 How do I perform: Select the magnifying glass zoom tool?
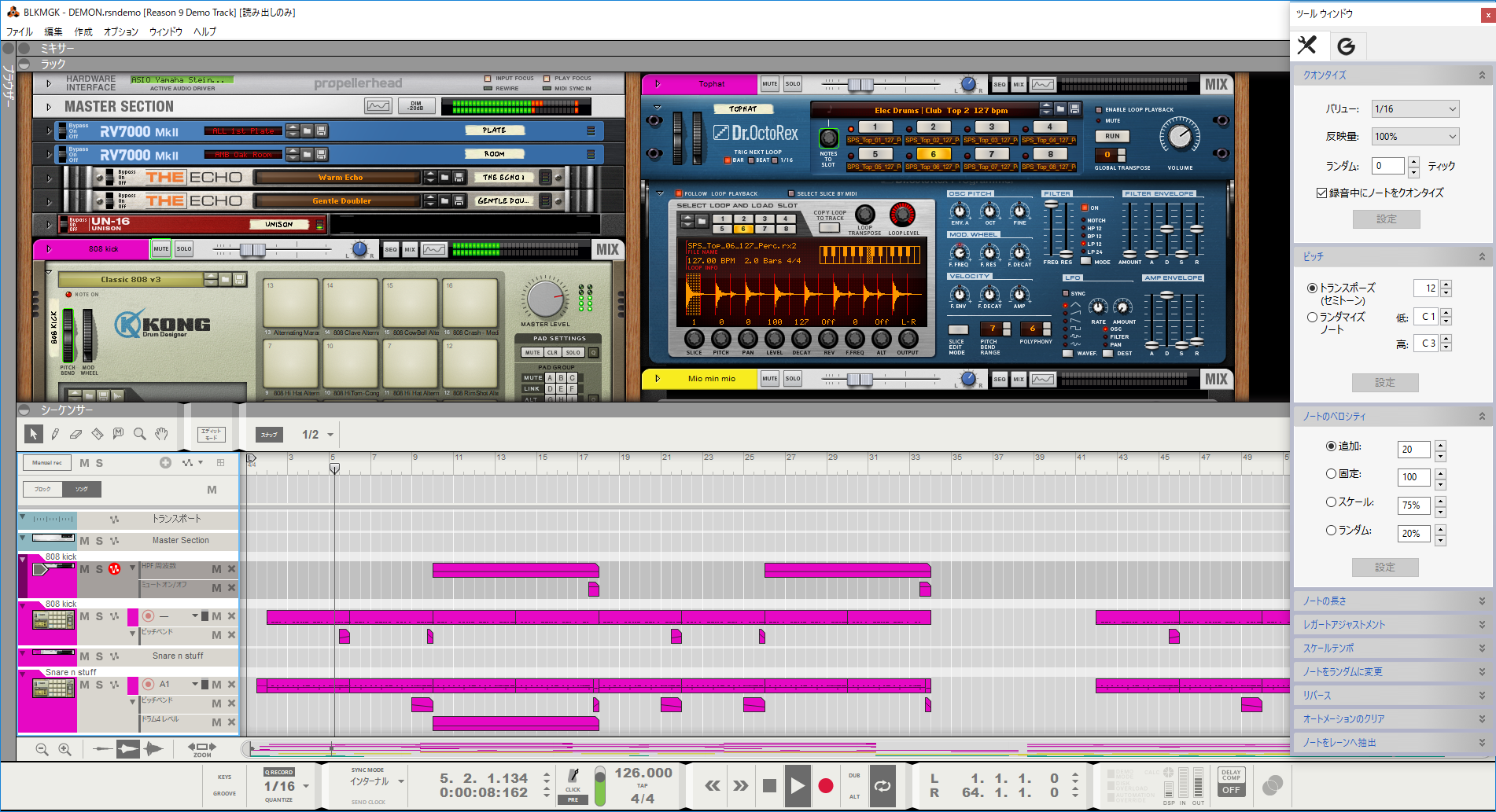click(139, 434)
